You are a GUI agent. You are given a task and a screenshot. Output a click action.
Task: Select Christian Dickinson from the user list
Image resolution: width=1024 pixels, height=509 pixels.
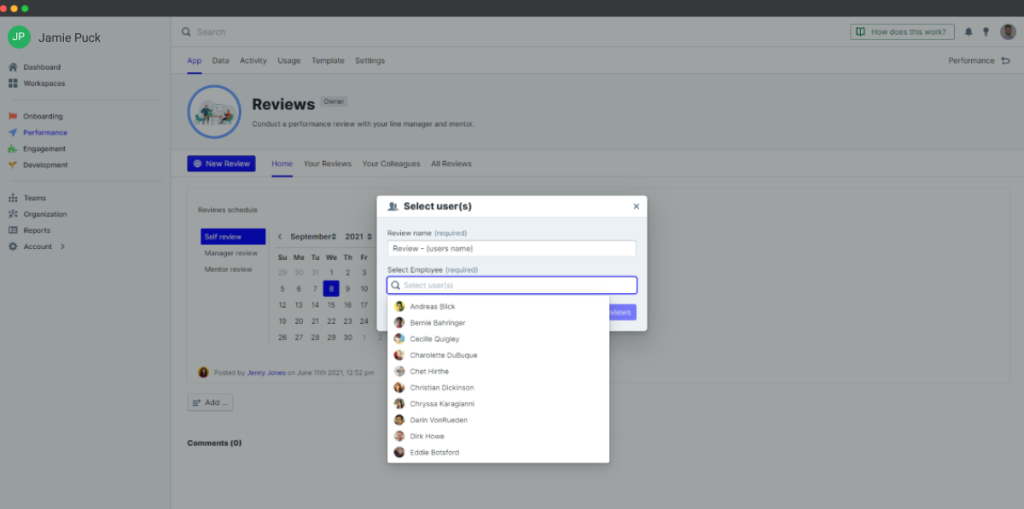pyautogui.click(x=498, y=387)
